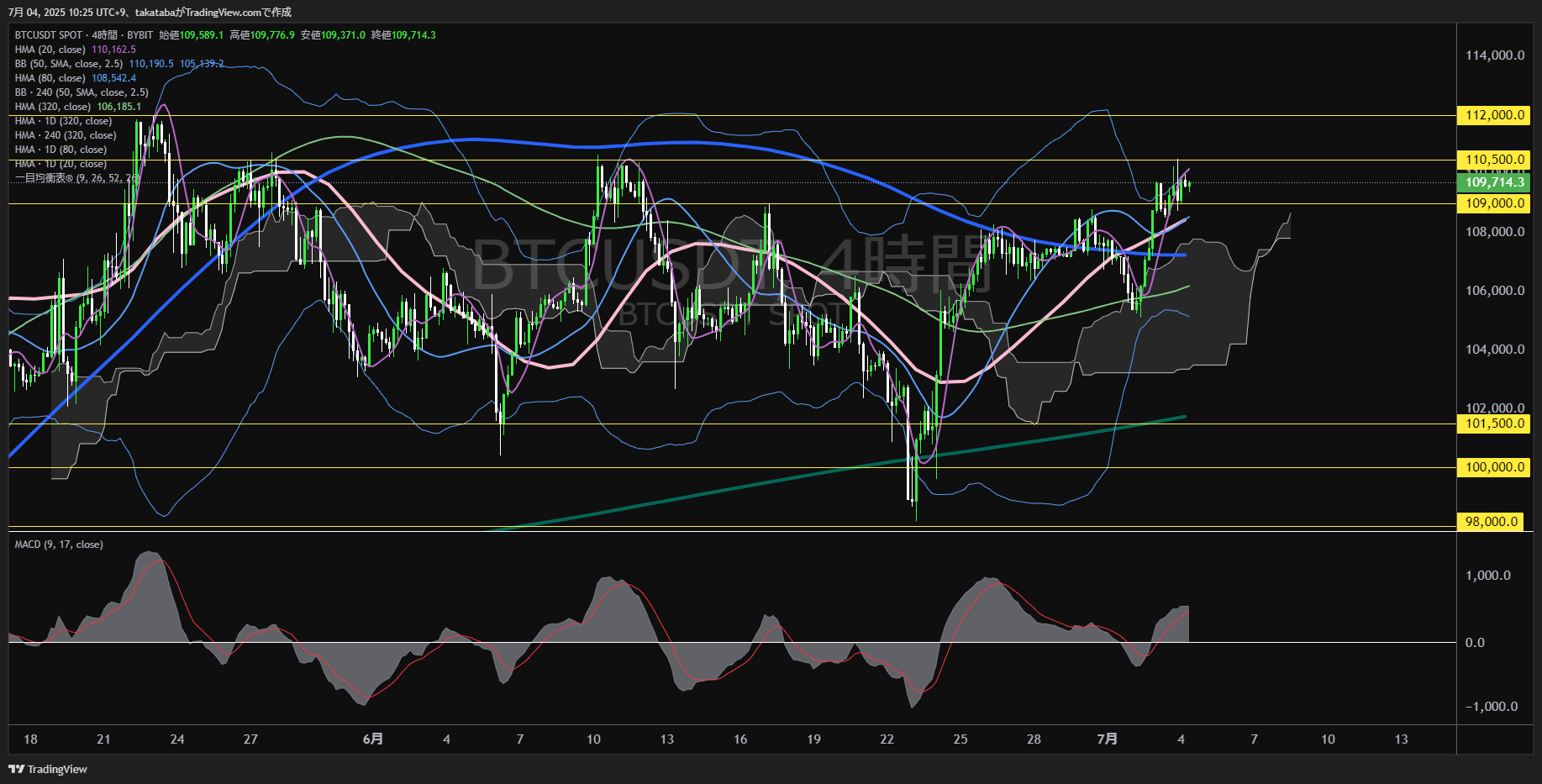Click the MACD axis zero value 0.0
Viewport: 1542px width, 784px height.
pyautogui.click(x=1475, y=643)
